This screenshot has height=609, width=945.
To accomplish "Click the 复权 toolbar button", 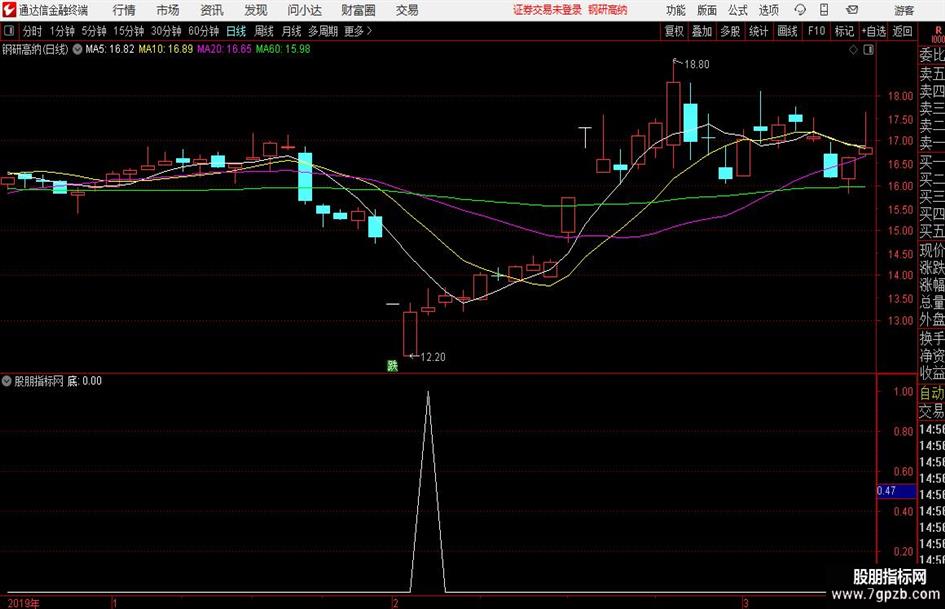I will tap(674, 31).
